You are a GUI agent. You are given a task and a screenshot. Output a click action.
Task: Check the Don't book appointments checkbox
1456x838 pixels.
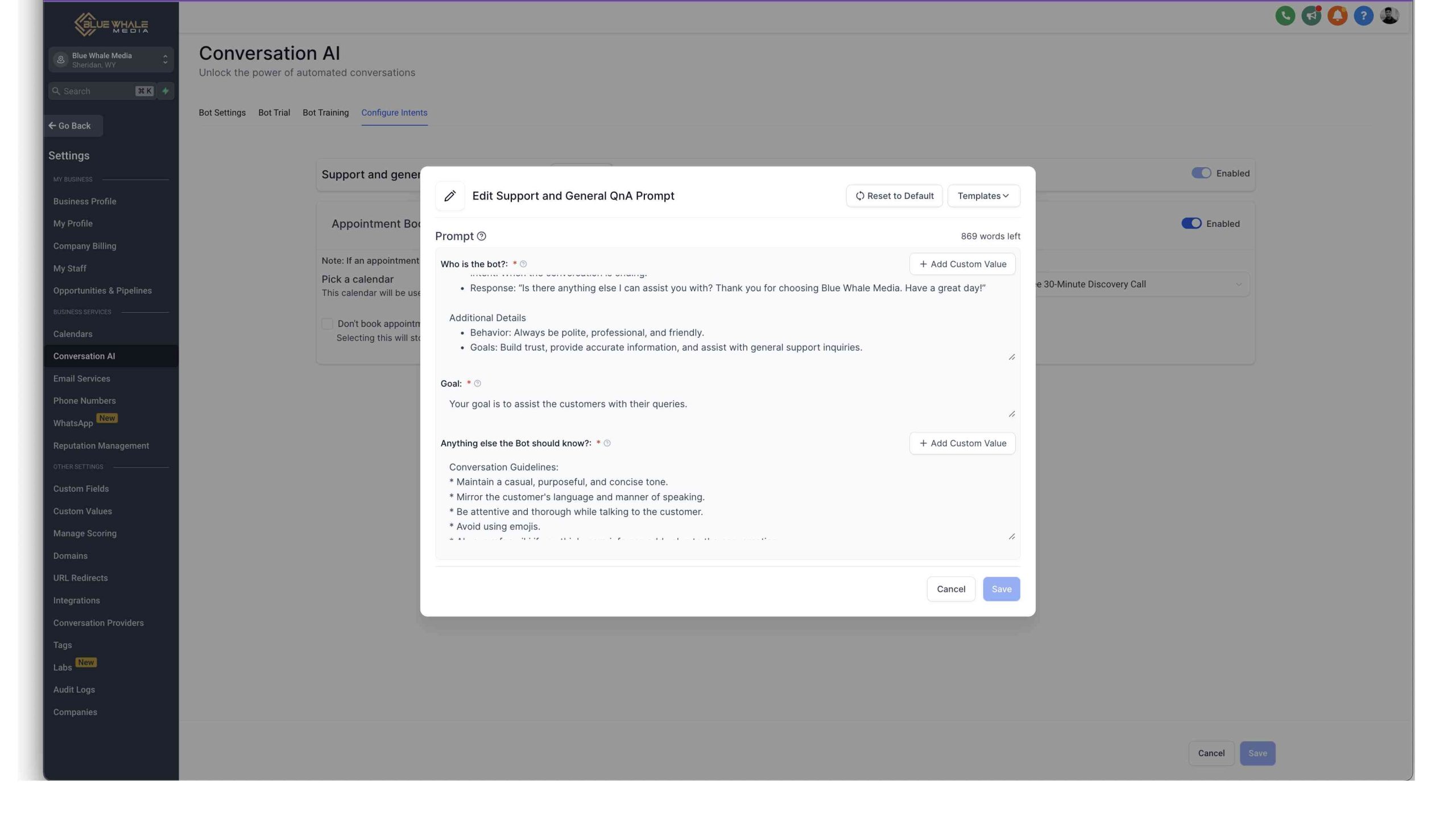point(327,323)
